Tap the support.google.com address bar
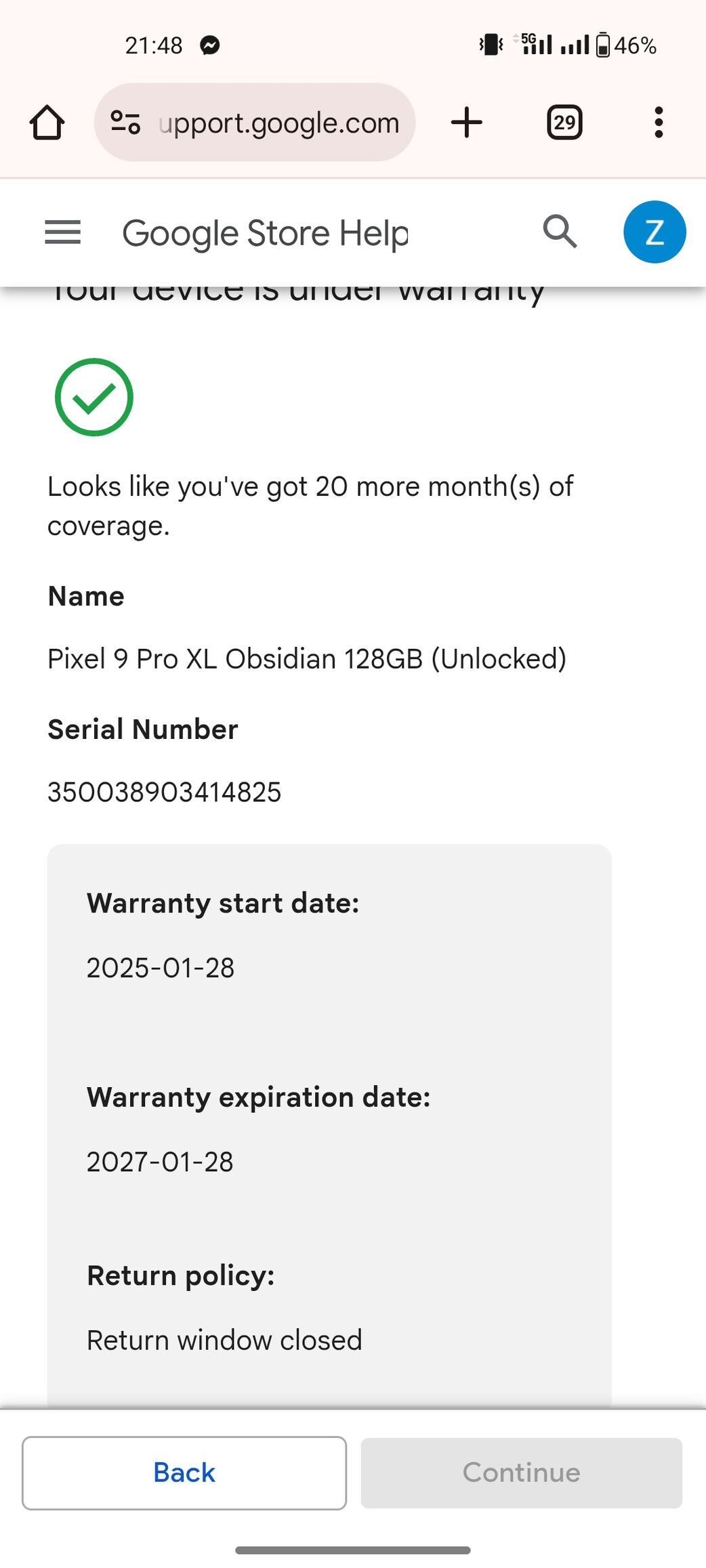 click(255, 123)
